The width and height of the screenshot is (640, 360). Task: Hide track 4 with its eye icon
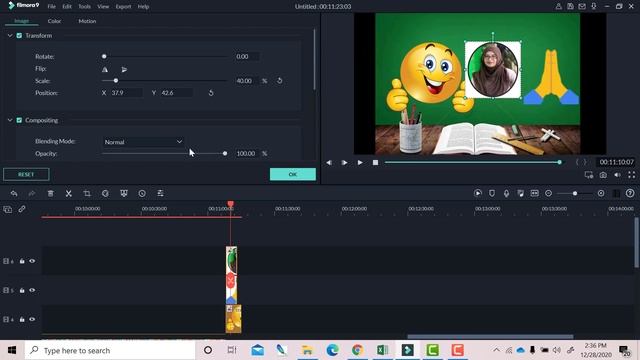(x=32, y=319)
